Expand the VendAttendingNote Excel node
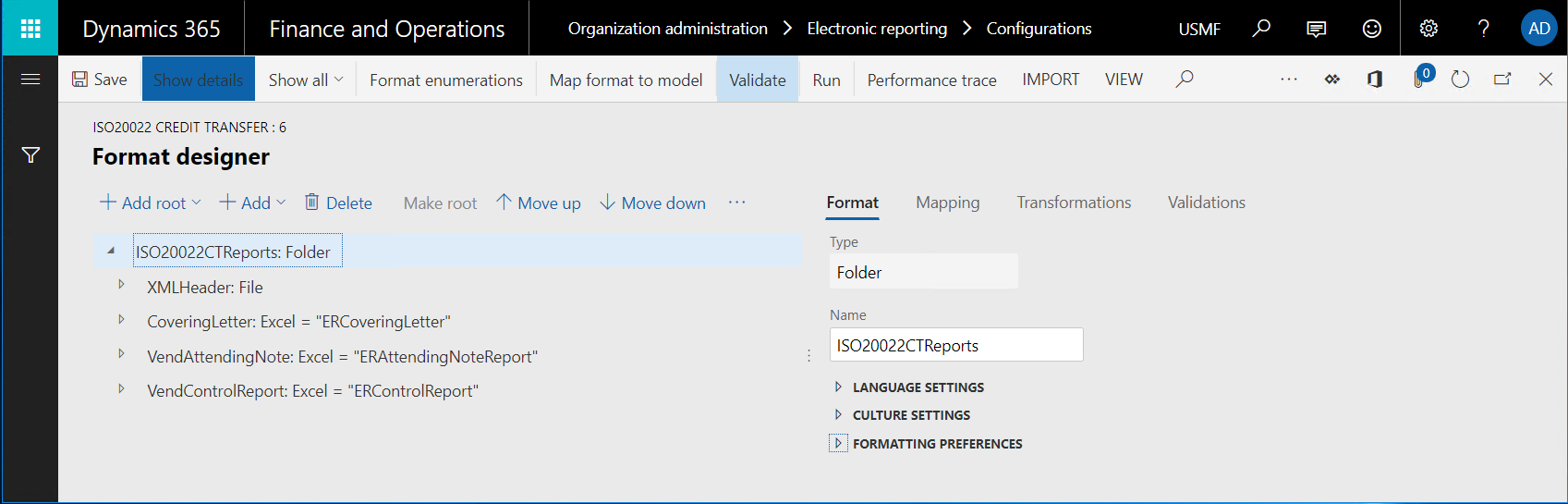1568x504 pixels. click(x=121, y=354)
